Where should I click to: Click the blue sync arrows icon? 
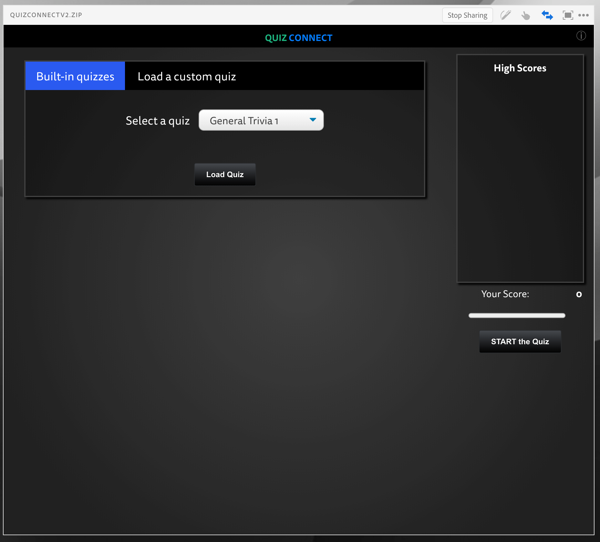click(547, 15)
